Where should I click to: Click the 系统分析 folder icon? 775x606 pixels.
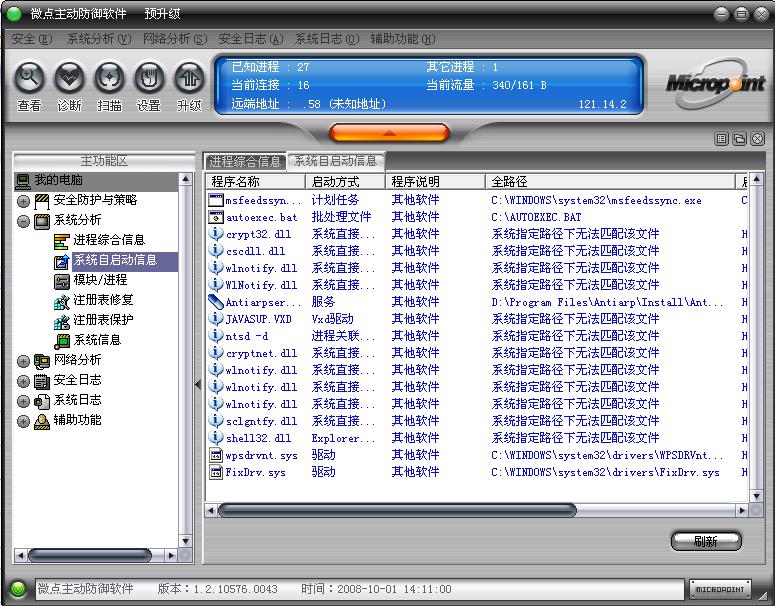(x=42, y=220)
